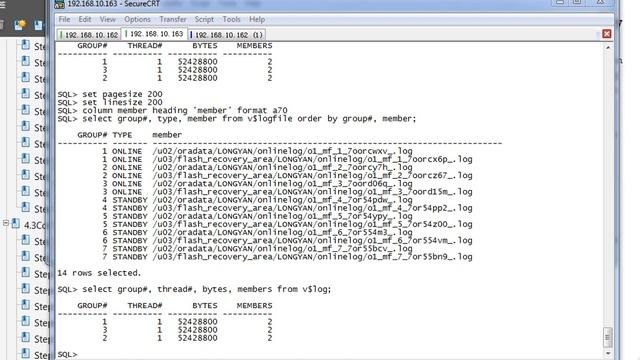Click the o1_mf_2_7oorcz67_.log path

pyautogui.click(x=312, y=176)
